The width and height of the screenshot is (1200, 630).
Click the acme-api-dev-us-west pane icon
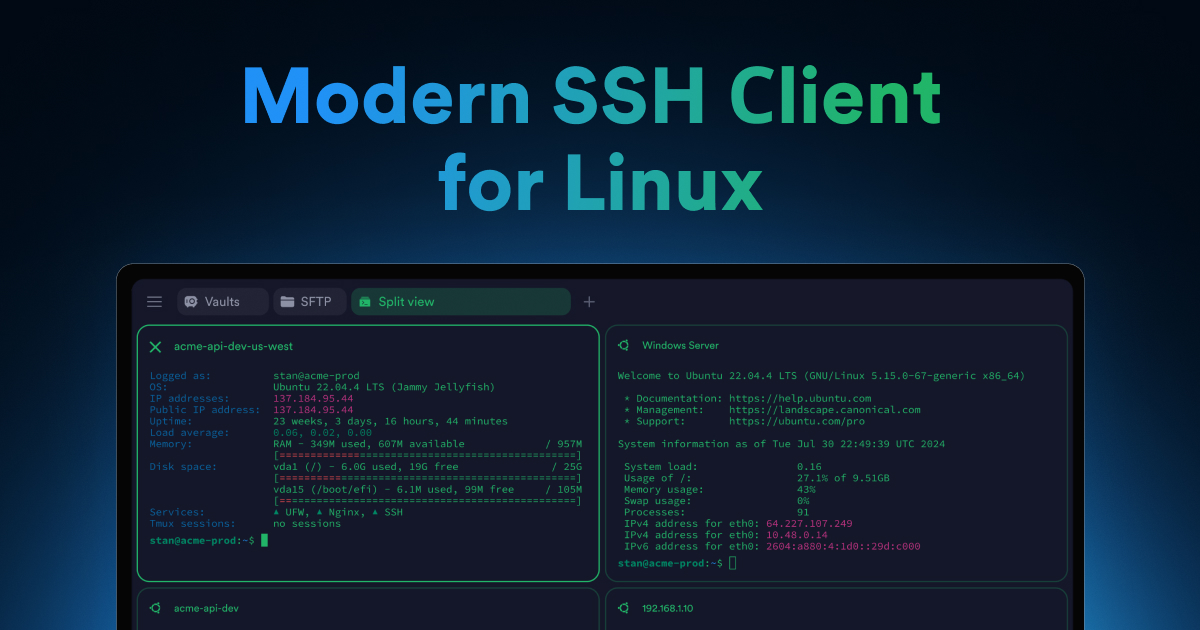coord(155,346)
